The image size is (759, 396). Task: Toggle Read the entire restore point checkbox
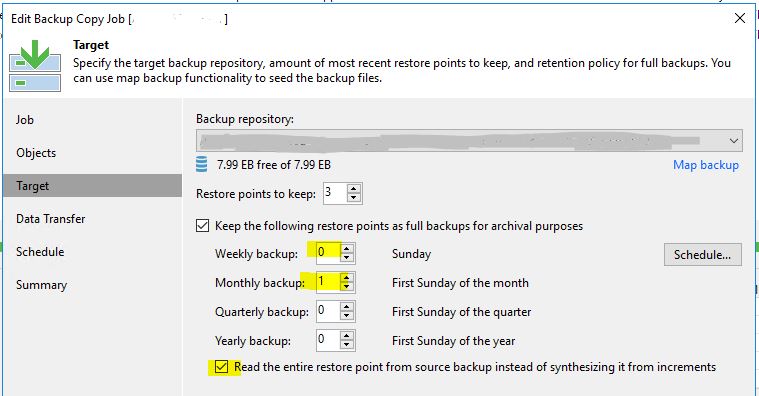coord(221,367)
